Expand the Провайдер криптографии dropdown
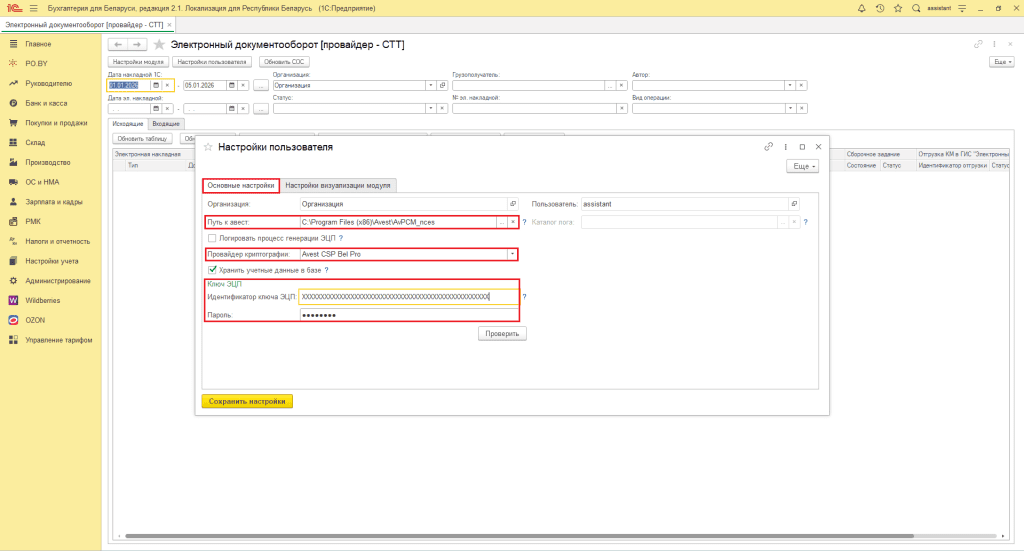Viewport: 1024px width, 551px height. click(x=513, y=254)
